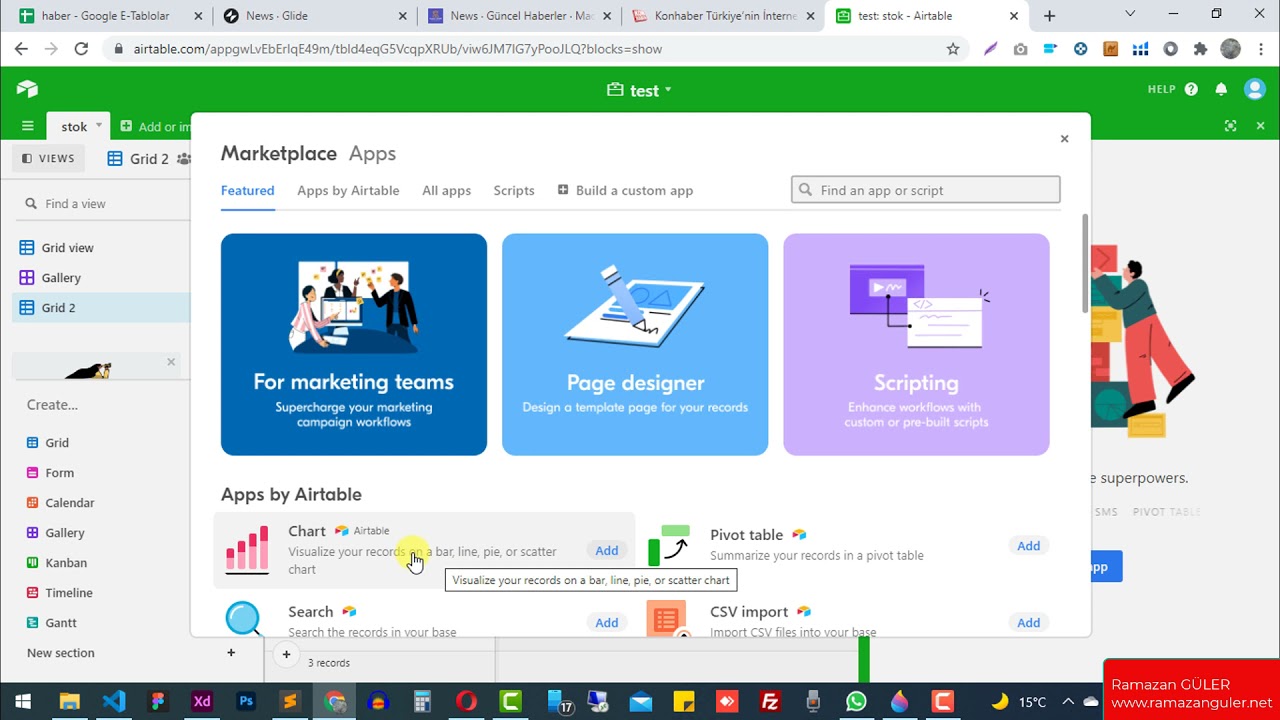Switch to the Featured tab

coord(247,190)
